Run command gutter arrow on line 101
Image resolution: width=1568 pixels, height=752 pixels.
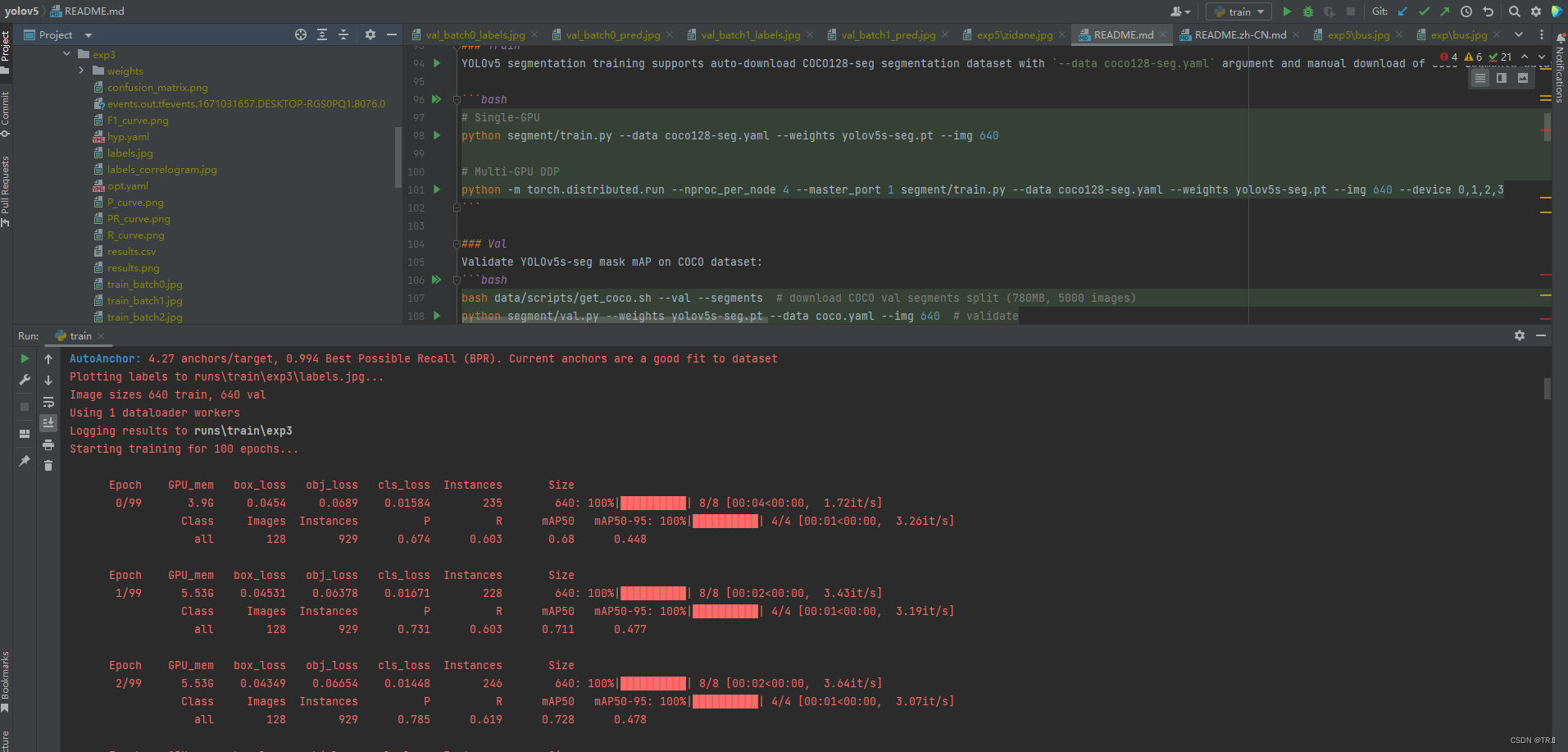[437, 189]
